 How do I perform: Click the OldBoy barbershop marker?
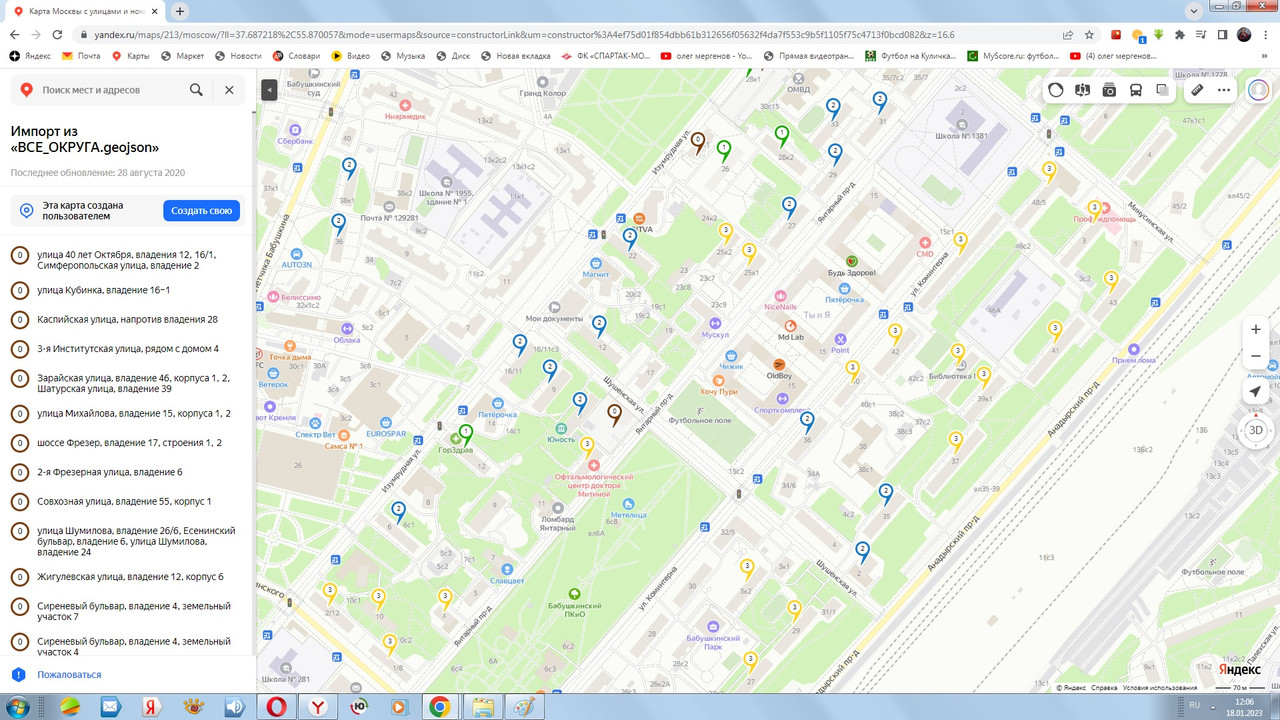tap(779, 364)
